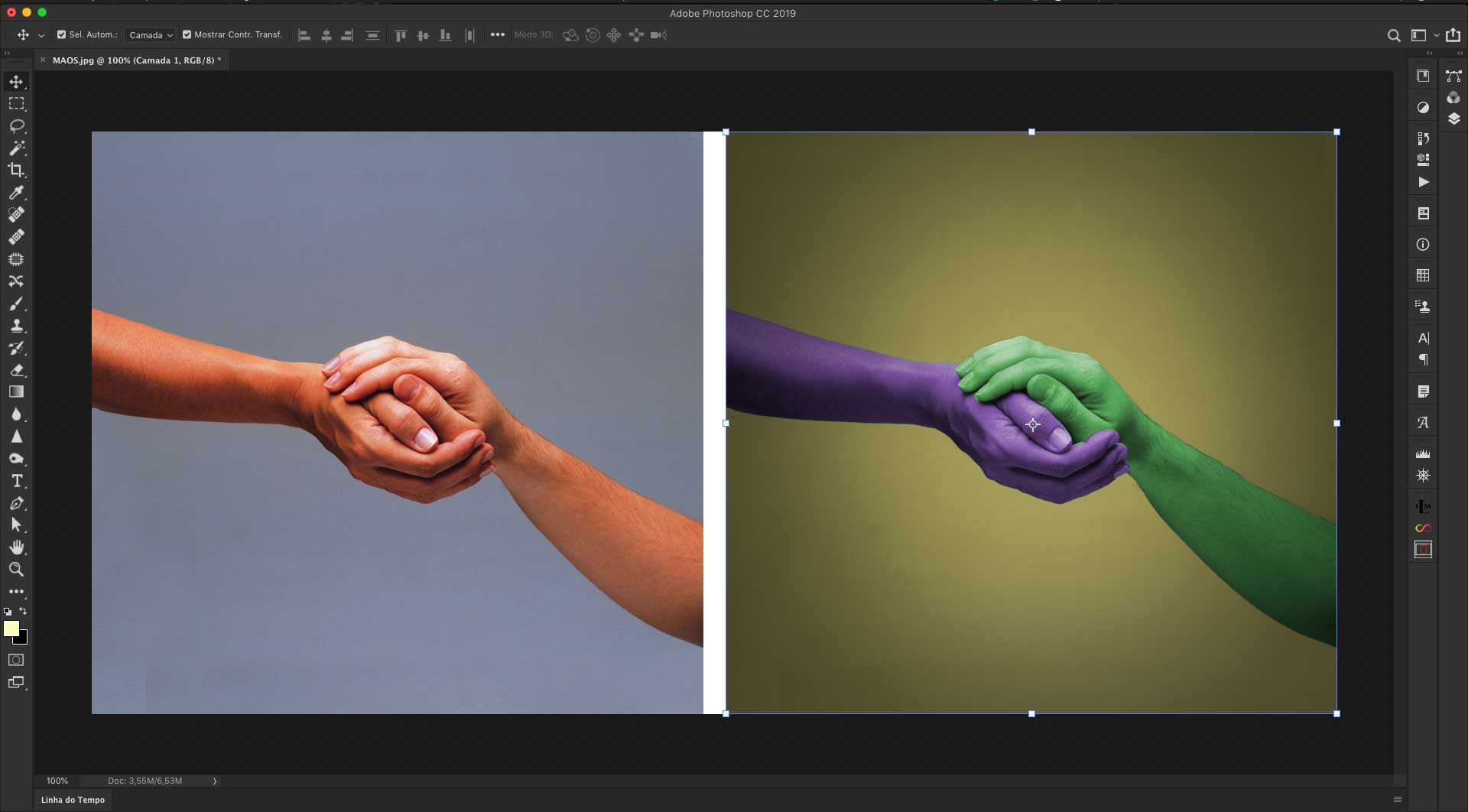Select the Path Selection tool

[16, 525]
